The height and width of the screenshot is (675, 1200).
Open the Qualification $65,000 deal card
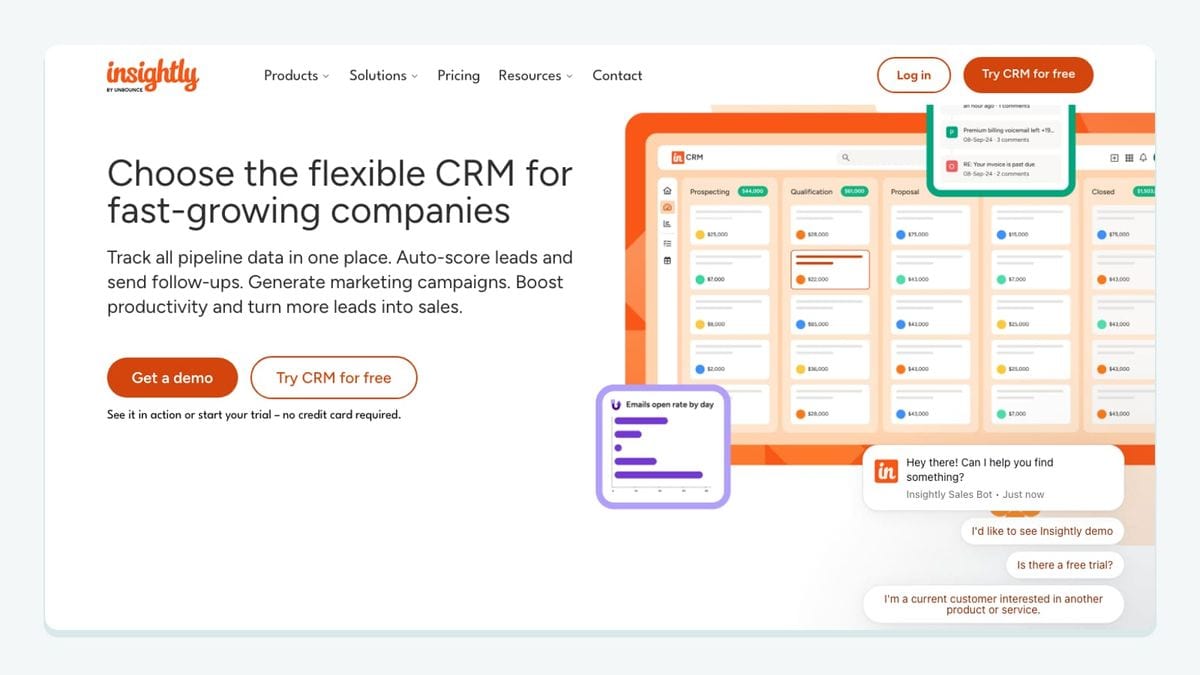830,314
